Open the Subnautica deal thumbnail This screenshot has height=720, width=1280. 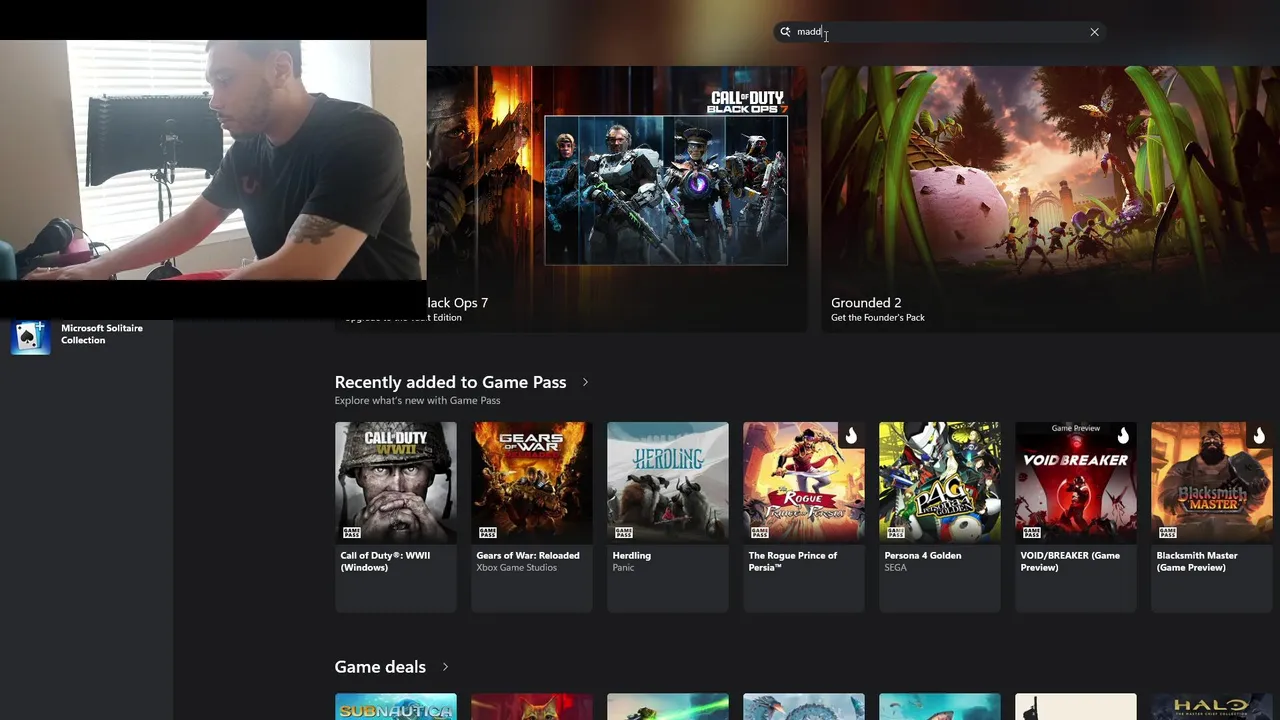396,707
